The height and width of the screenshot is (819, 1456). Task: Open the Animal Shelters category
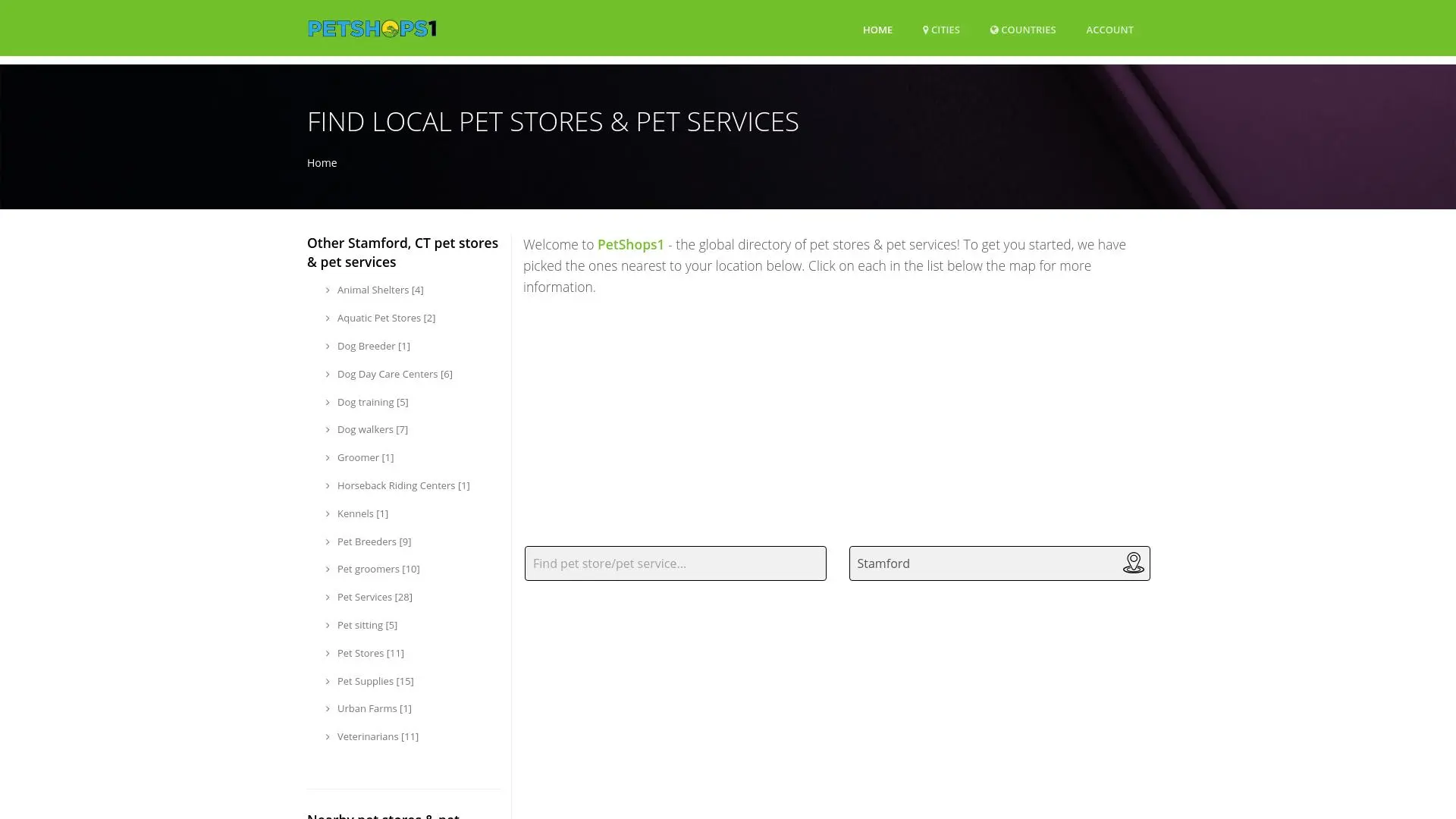pos(379,290)
